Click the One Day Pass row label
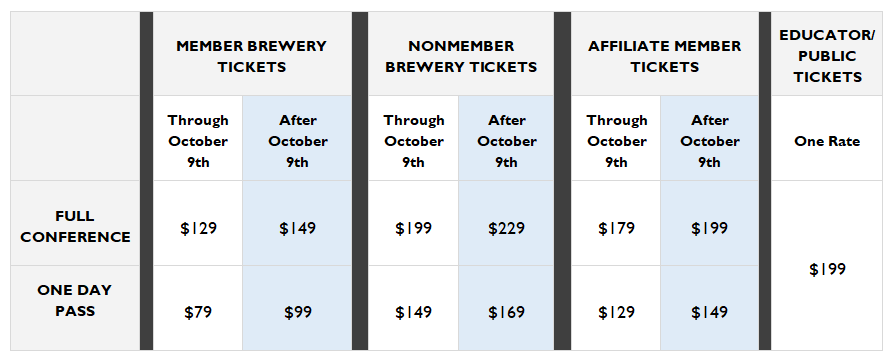The height and width of the screenshot is (362, 891). click(x=75, y=301)
